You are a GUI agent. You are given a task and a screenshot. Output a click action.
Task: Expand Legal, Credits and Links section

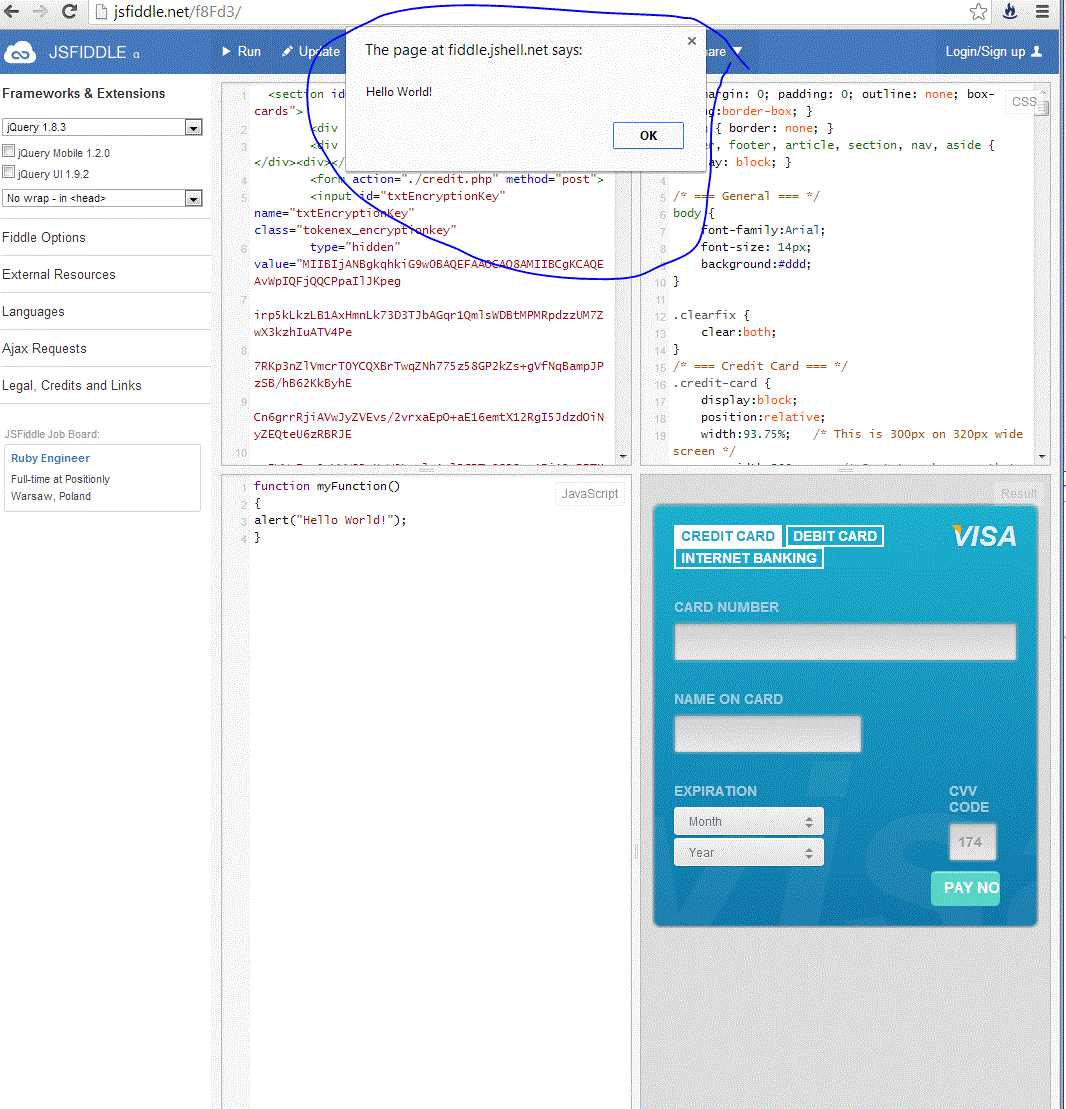point(72,385)
